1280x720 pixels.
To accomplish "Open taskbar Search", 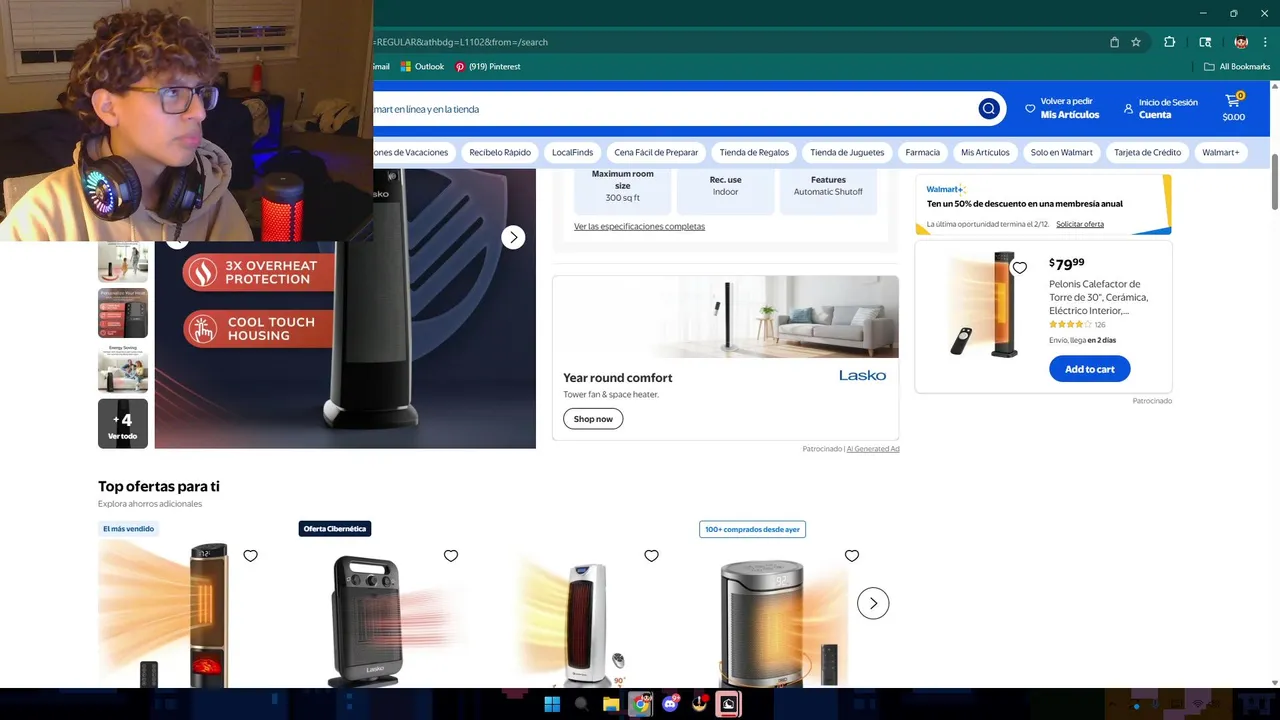I will click(x=581, y=704).
